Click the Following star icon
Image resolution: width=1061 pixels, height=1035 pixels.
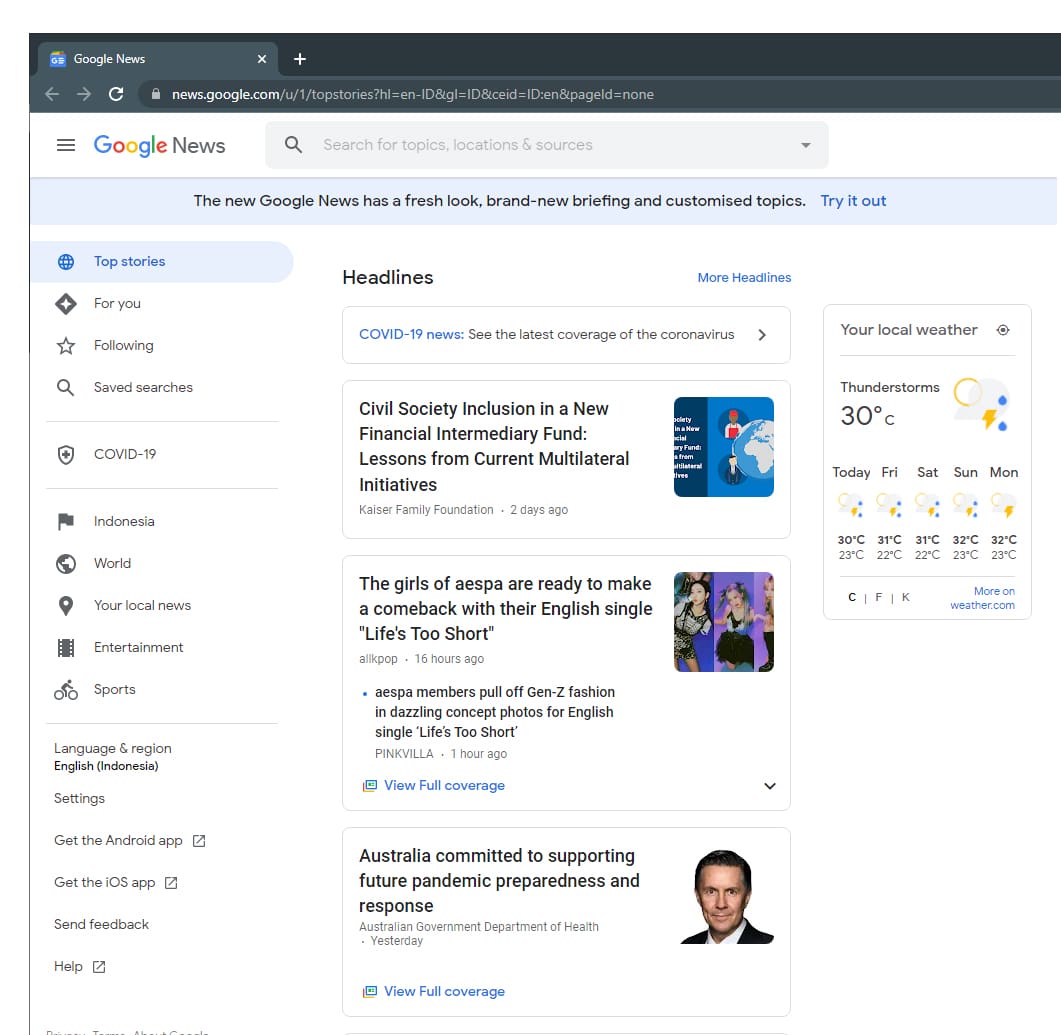coord(66,346)
